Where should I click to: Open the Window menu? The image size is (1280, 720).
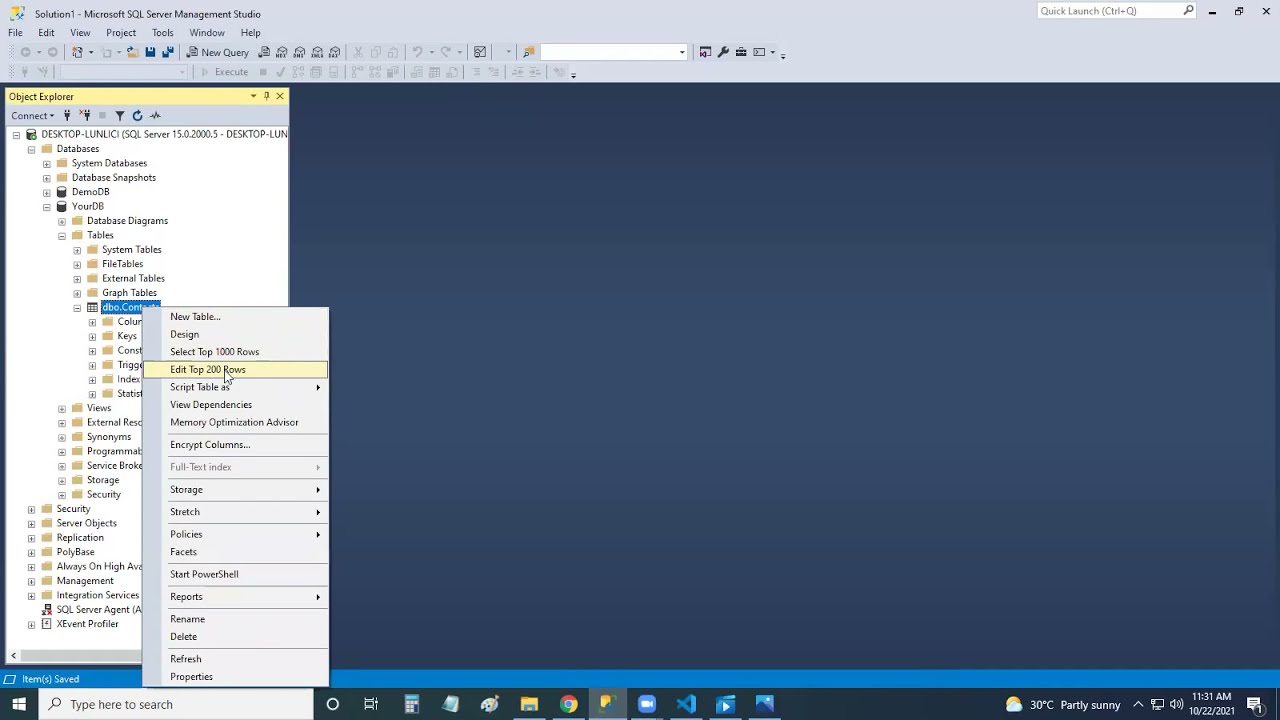tap(207, 32)
